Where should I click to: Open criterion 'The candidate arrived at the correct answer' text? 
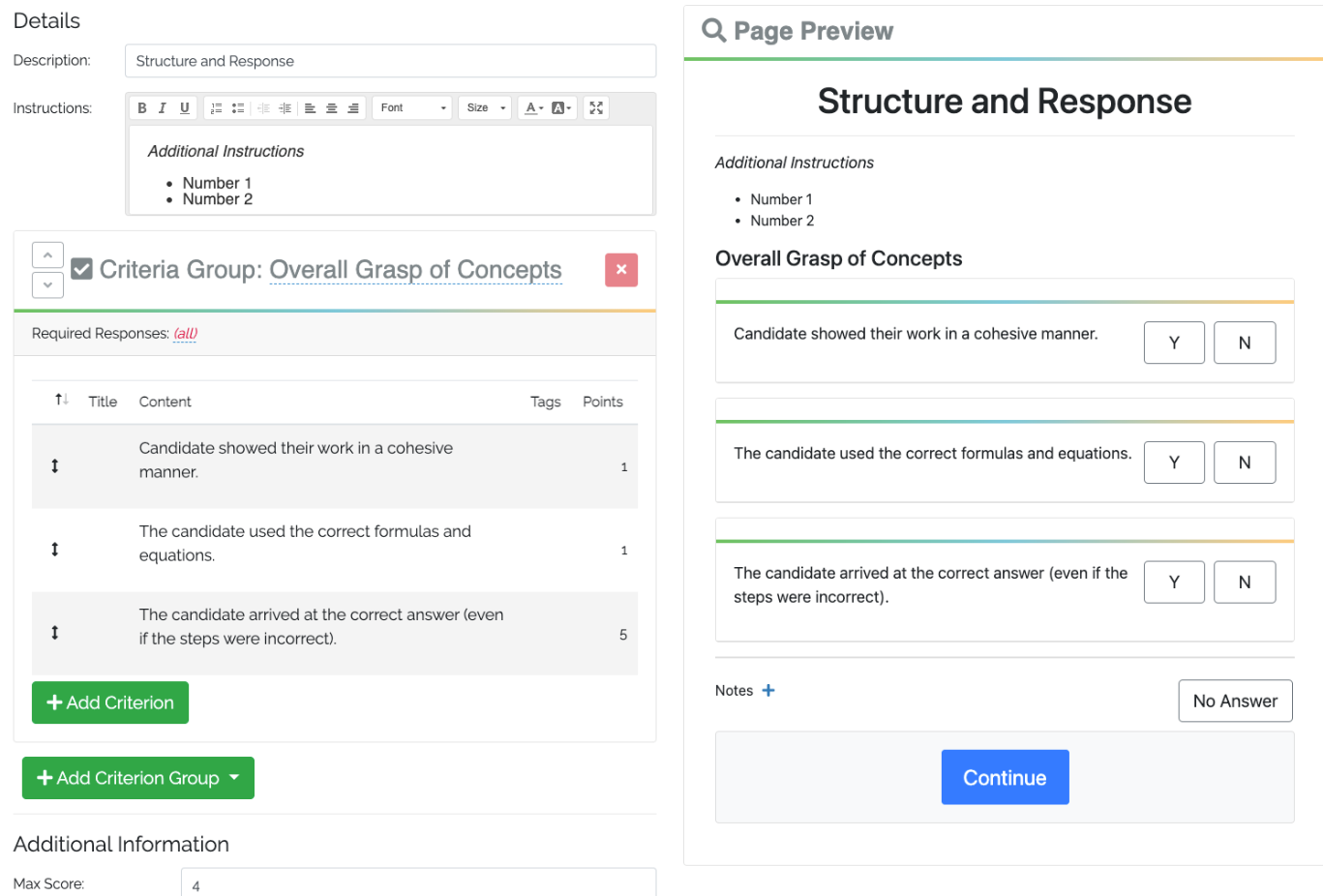click(x=321, y=627)
